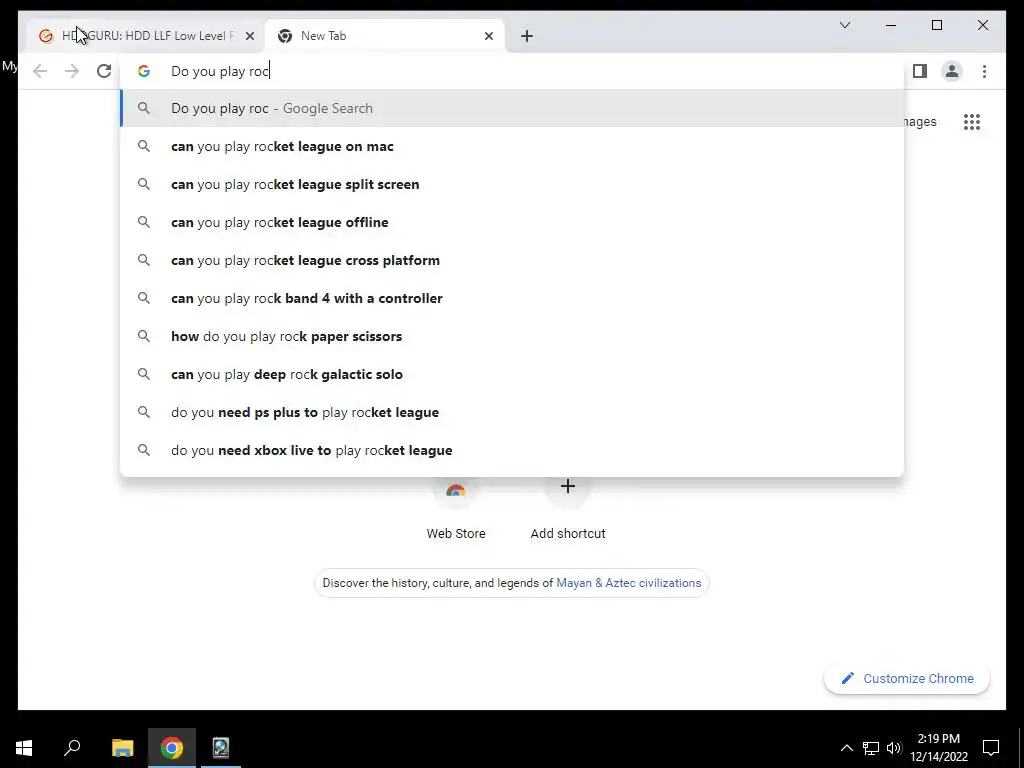Close the New Tab tab
This screenshot has height=768, width=1024.
(x=488, y=36)
